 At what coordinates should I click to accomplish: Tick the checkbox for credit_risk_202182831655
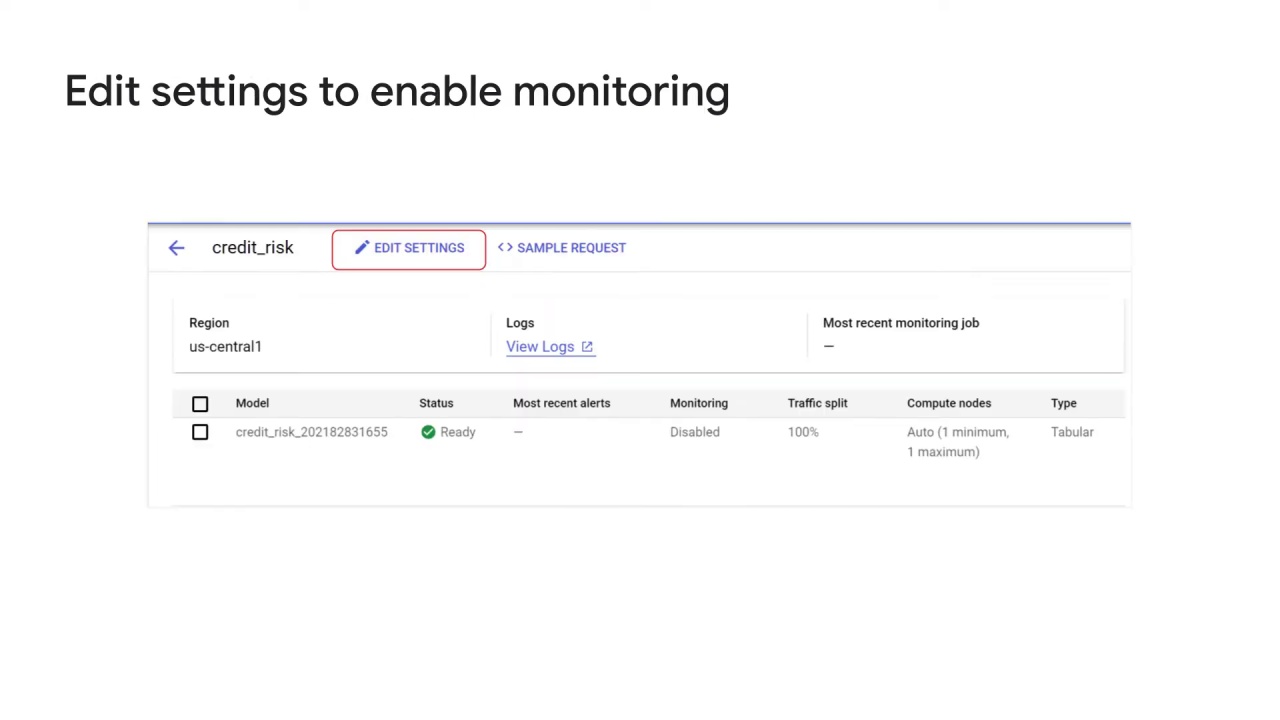tap(200, 432)
